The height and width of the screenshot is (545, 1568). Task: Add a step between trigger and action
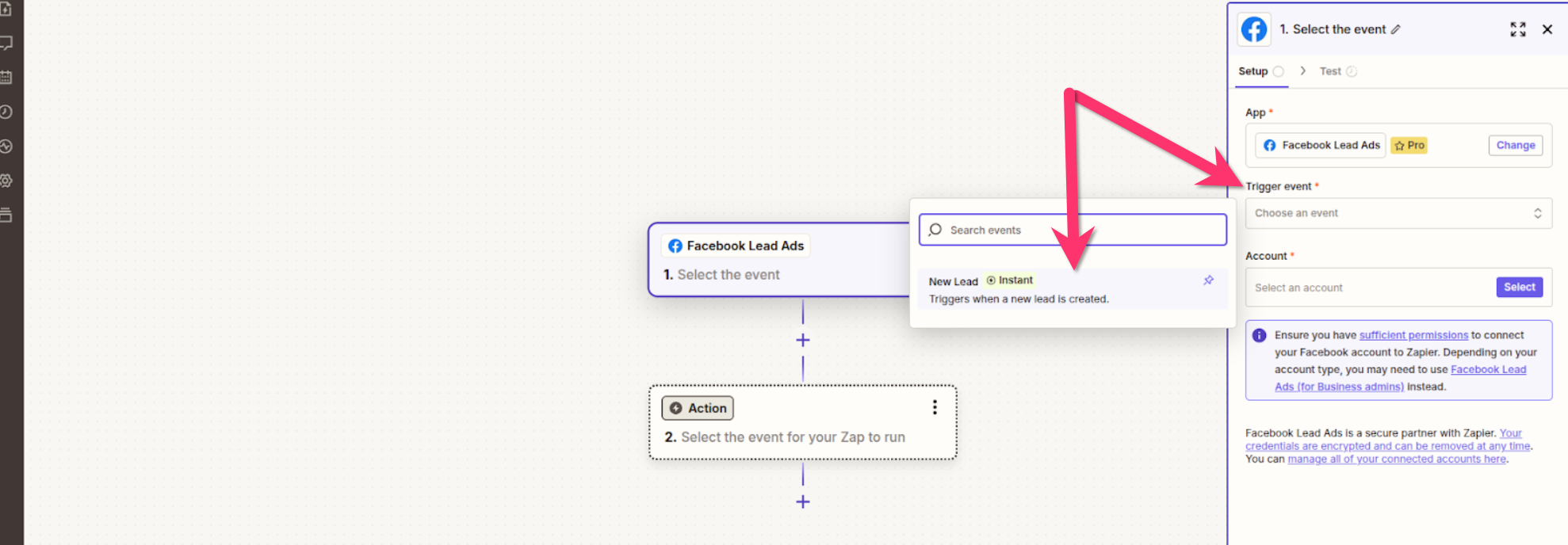[x=802, y=340]
